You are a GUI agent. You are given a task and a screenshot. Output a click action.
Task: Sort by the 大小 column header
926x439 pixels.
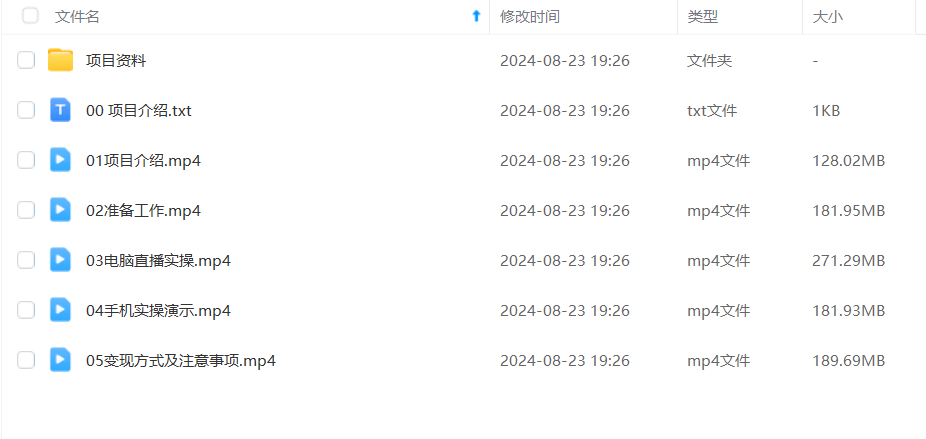(828, 17)
